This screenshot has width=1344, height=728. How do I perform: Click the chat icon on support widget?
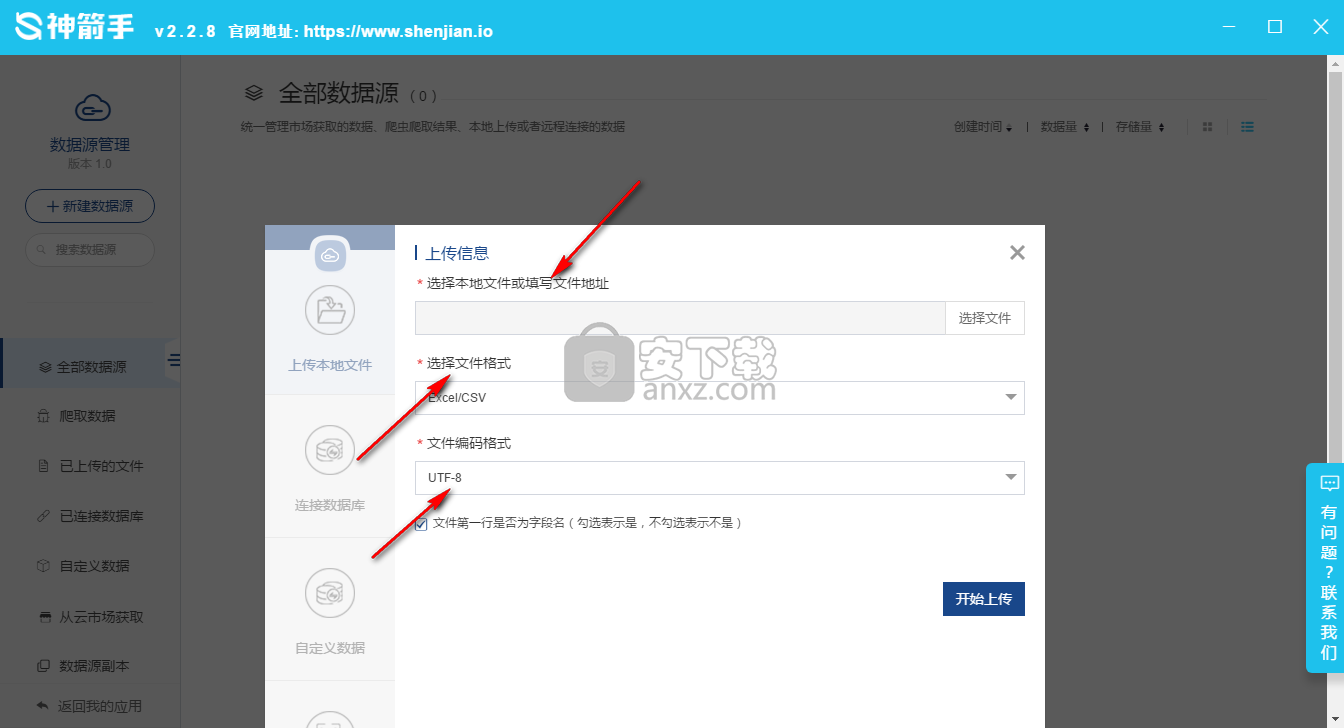point(1329,484)
